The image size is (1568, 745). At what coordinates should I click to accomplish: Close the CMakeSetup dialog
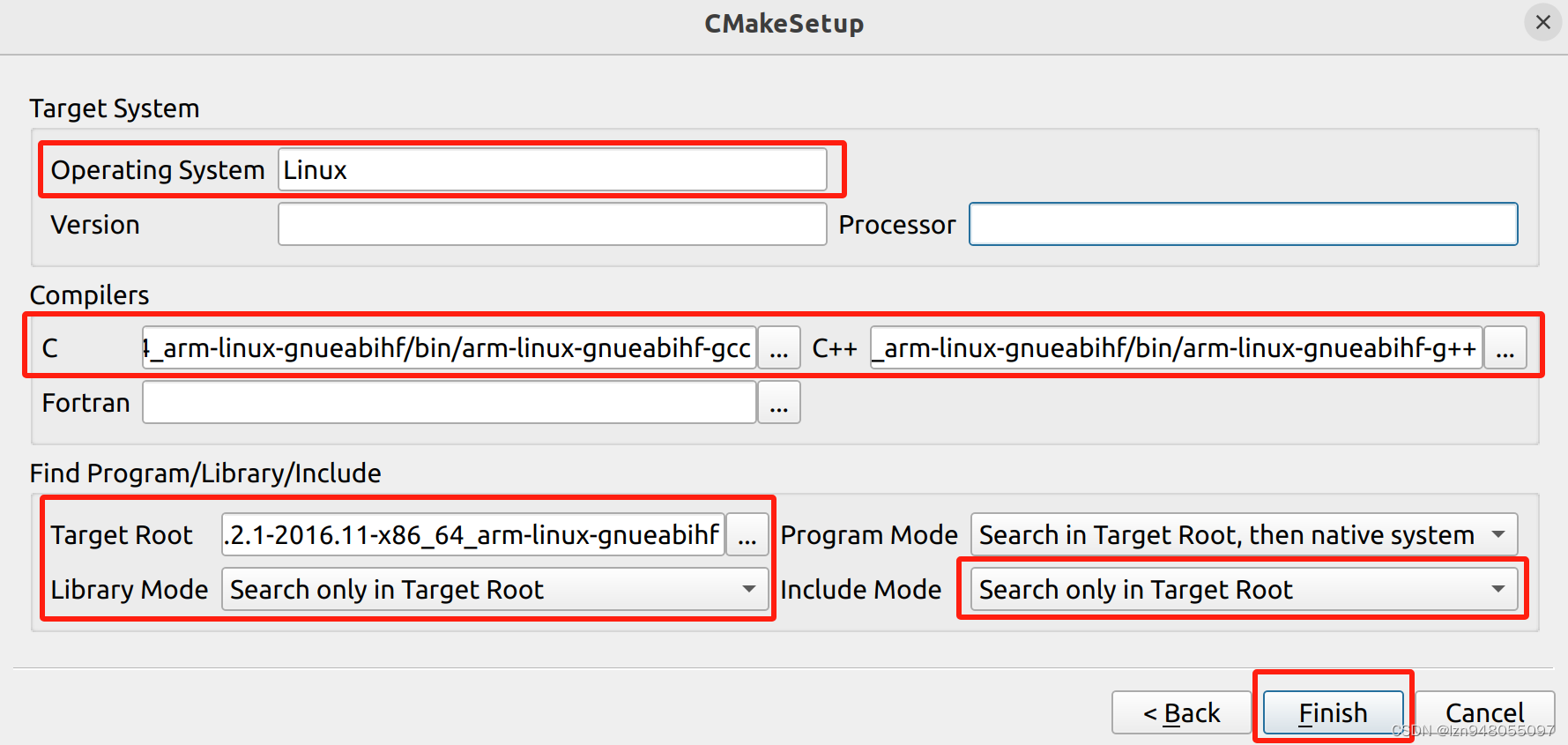coord(1542,23)
